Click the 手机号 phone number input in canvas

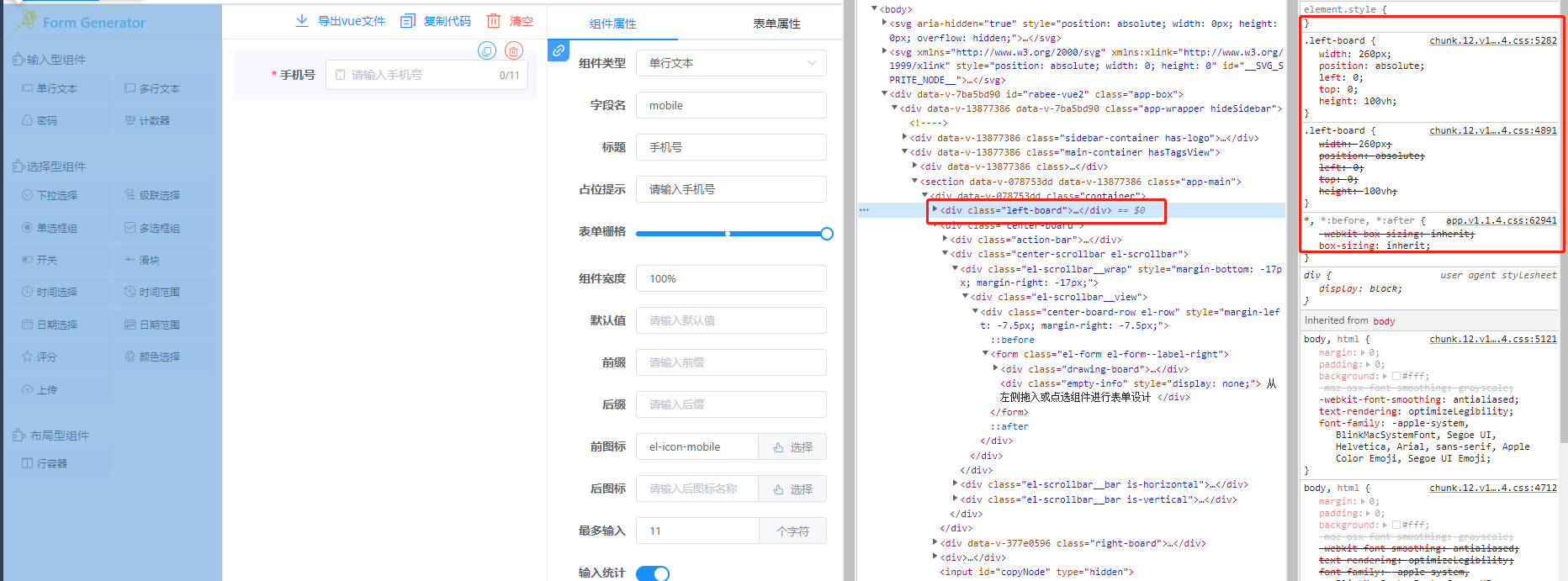[x=426, y=75]
